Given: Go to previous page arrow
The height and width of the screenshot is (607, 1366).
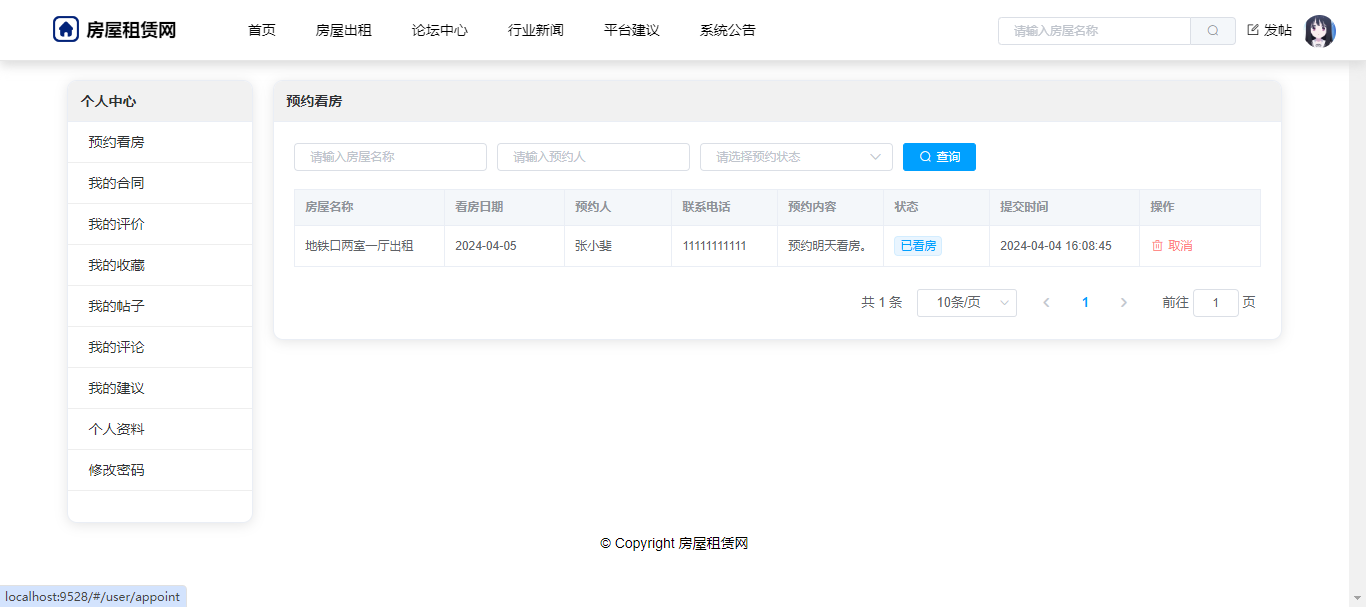Looking at the screenshot, I should pos(1046,303).
